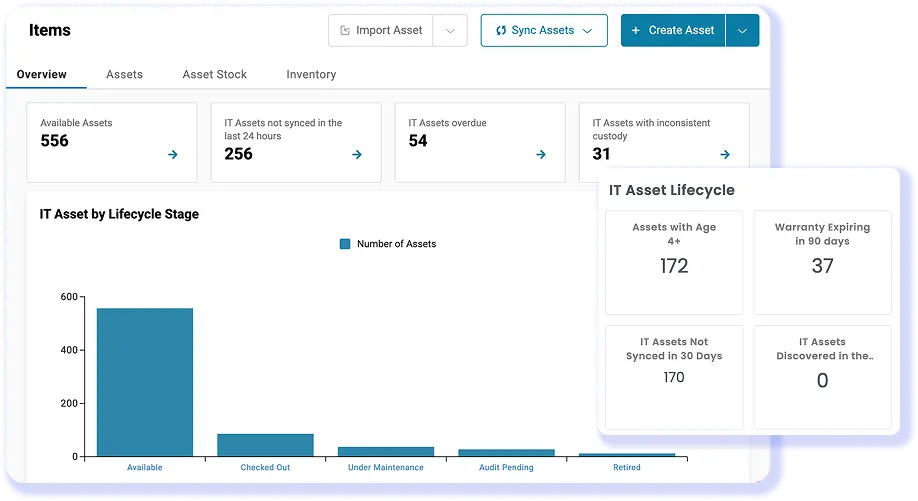Open the Asset Stock tab

pyautogui.click(x=214, y=75)
